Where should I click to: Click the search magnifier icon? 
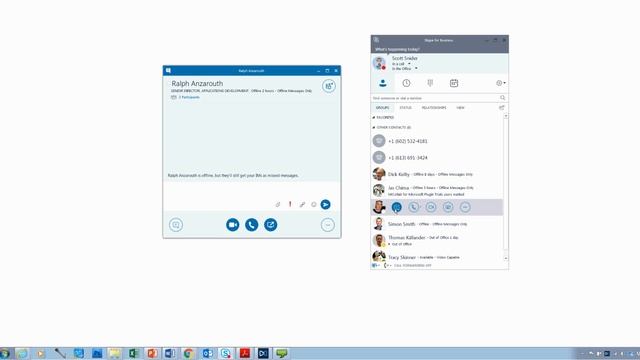point(502,98)
